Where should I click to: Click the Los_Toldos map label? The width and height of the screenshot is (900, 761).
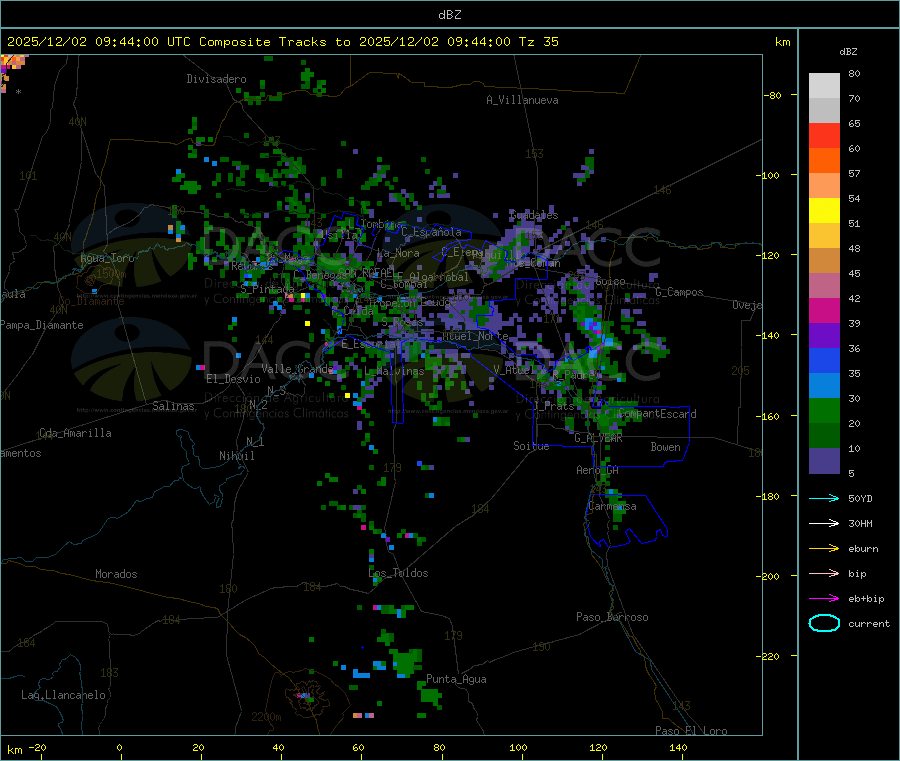point(398,573)
